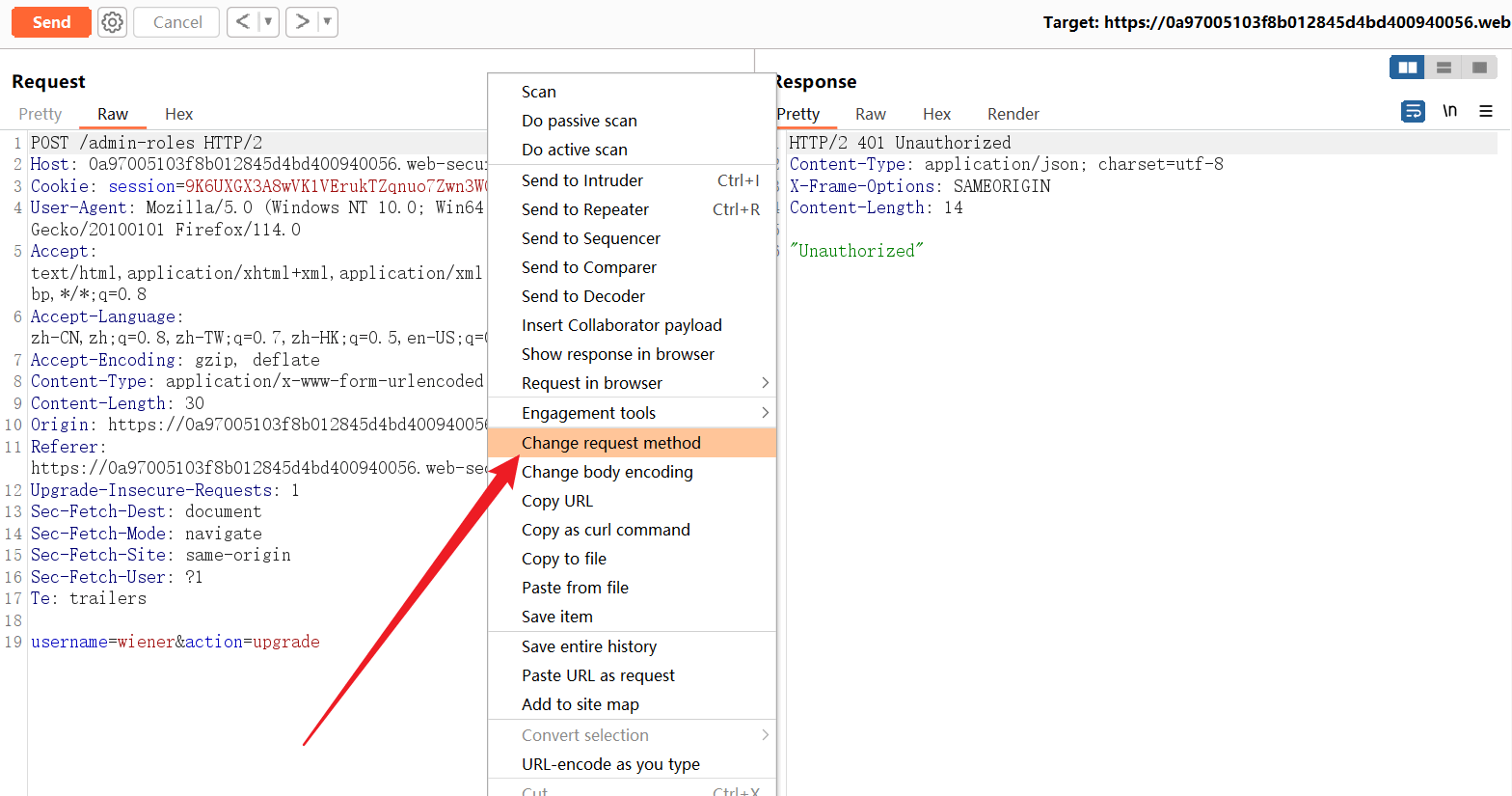Viewport: 1512px width, 796px height.
Task: Click the username=wiener&action=upgrade request body line
Action: [x=175, y=643]
